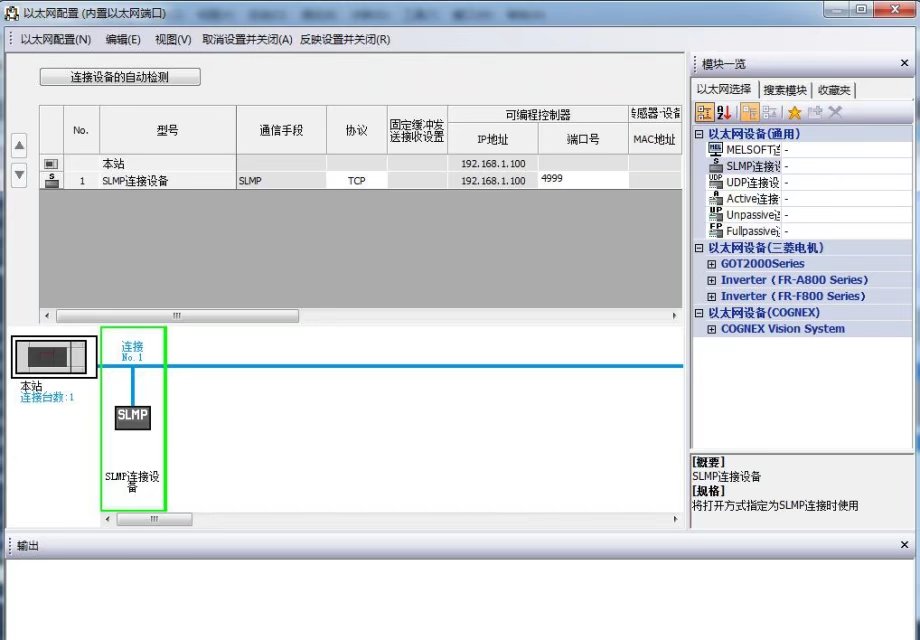Screen dimensions: 920x640
Task: Switch to the 搜索模块 tab
Action: [784, 90]
